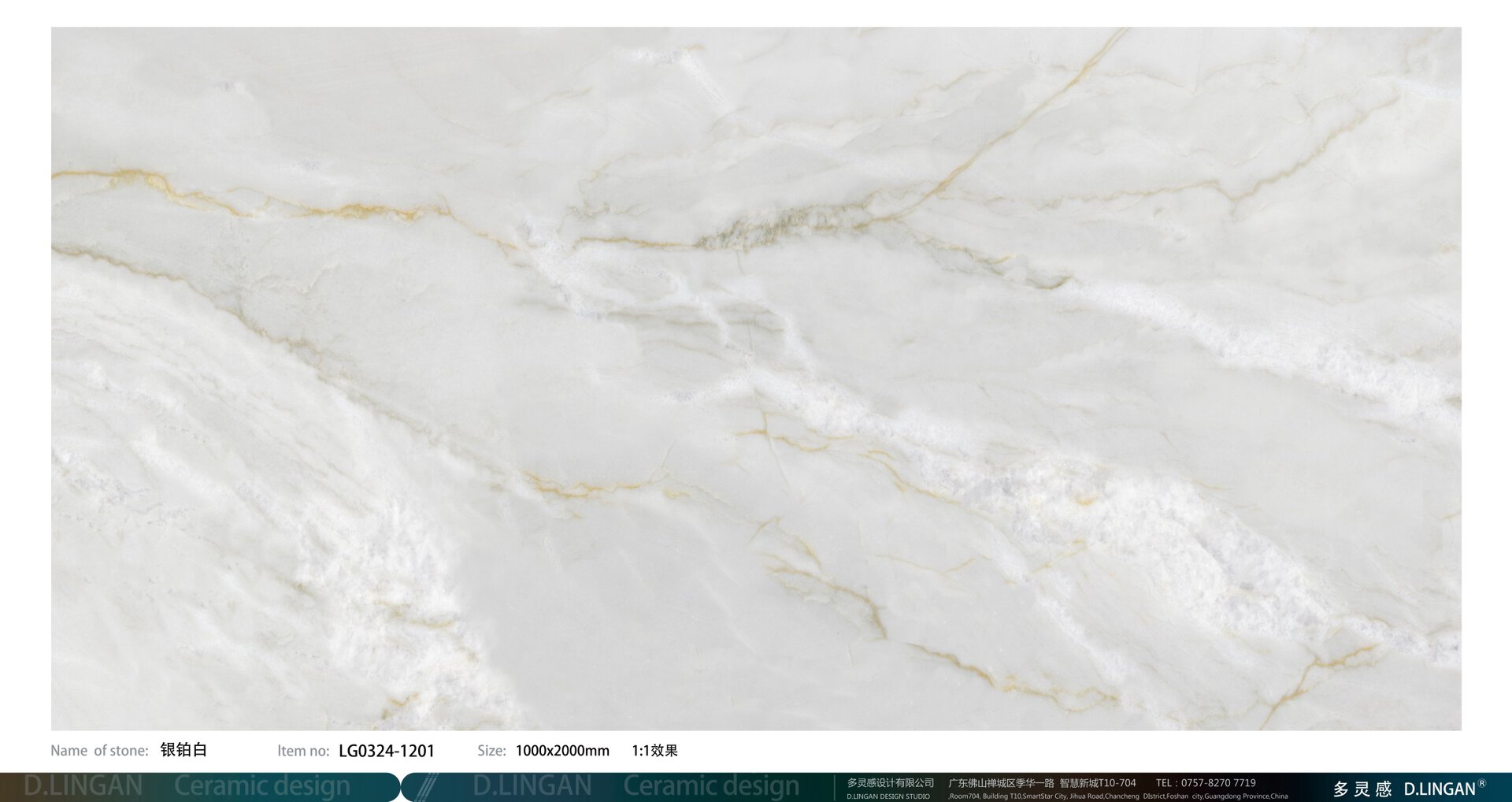
Task: Click the second D.LINGAN watermark in footer
Action: 532,786
